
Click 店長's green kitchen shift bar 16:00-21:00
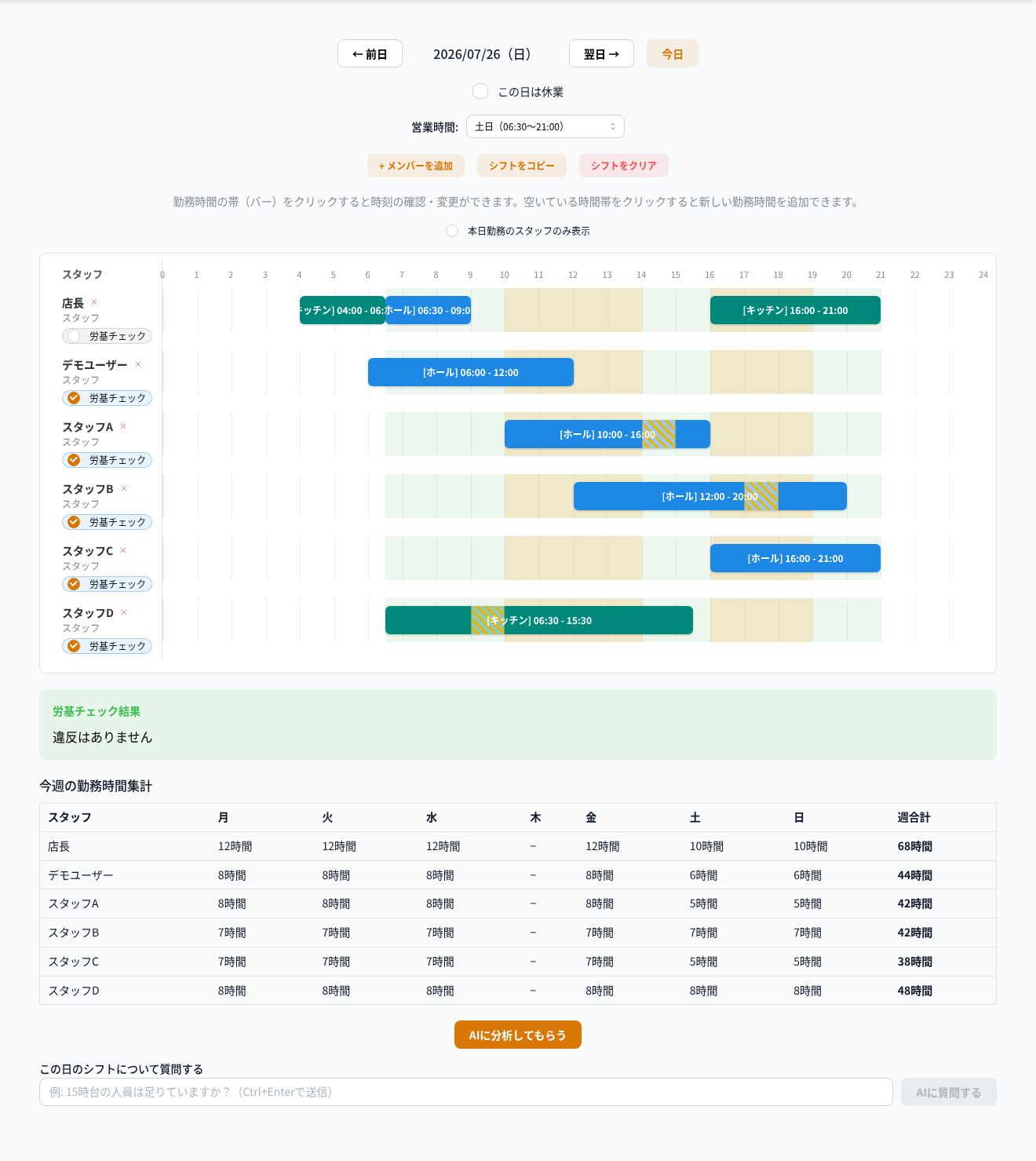coord(795,310)
